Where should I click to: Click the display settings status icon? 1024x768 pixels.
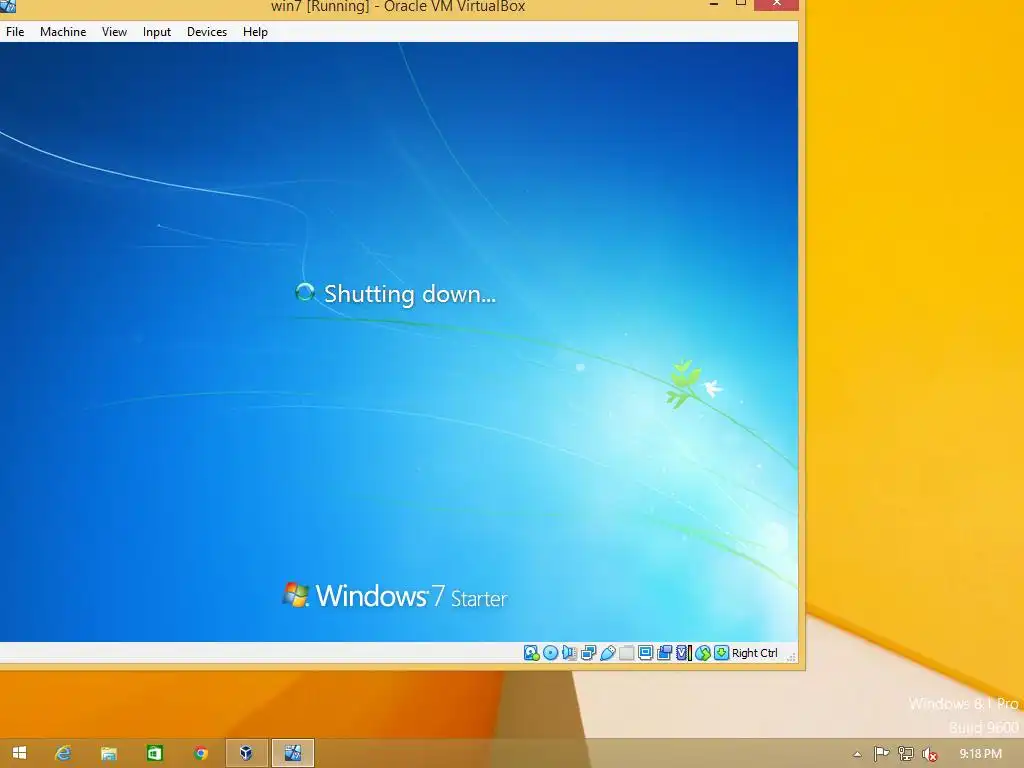coord(645,653)
